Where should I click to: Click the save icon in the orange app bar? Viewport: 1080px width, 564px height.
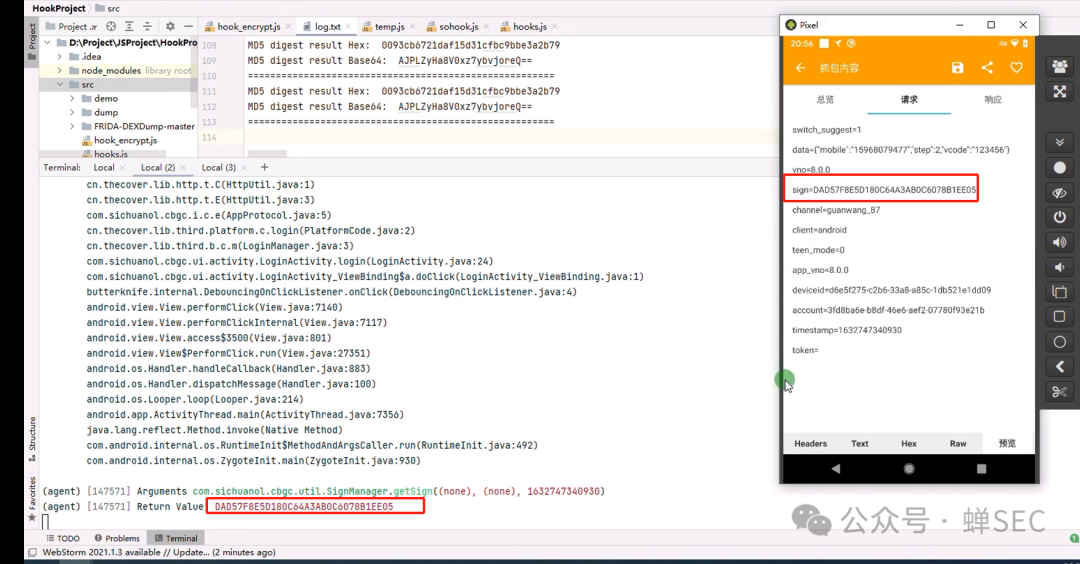(x=957, y=68)
